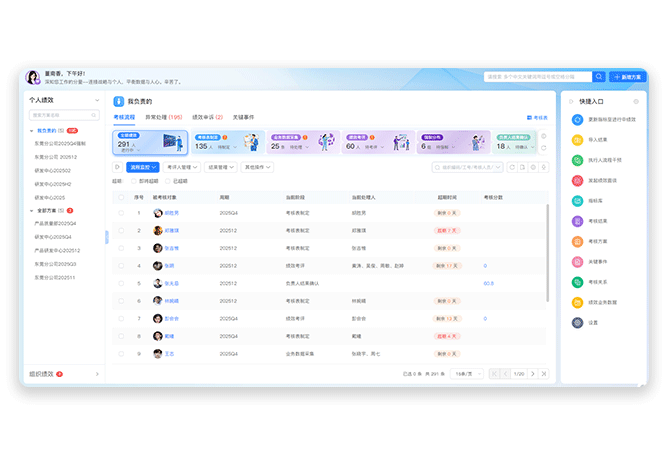
Task: Select the 即将超期 radio option
Action: tap(133, 181)
